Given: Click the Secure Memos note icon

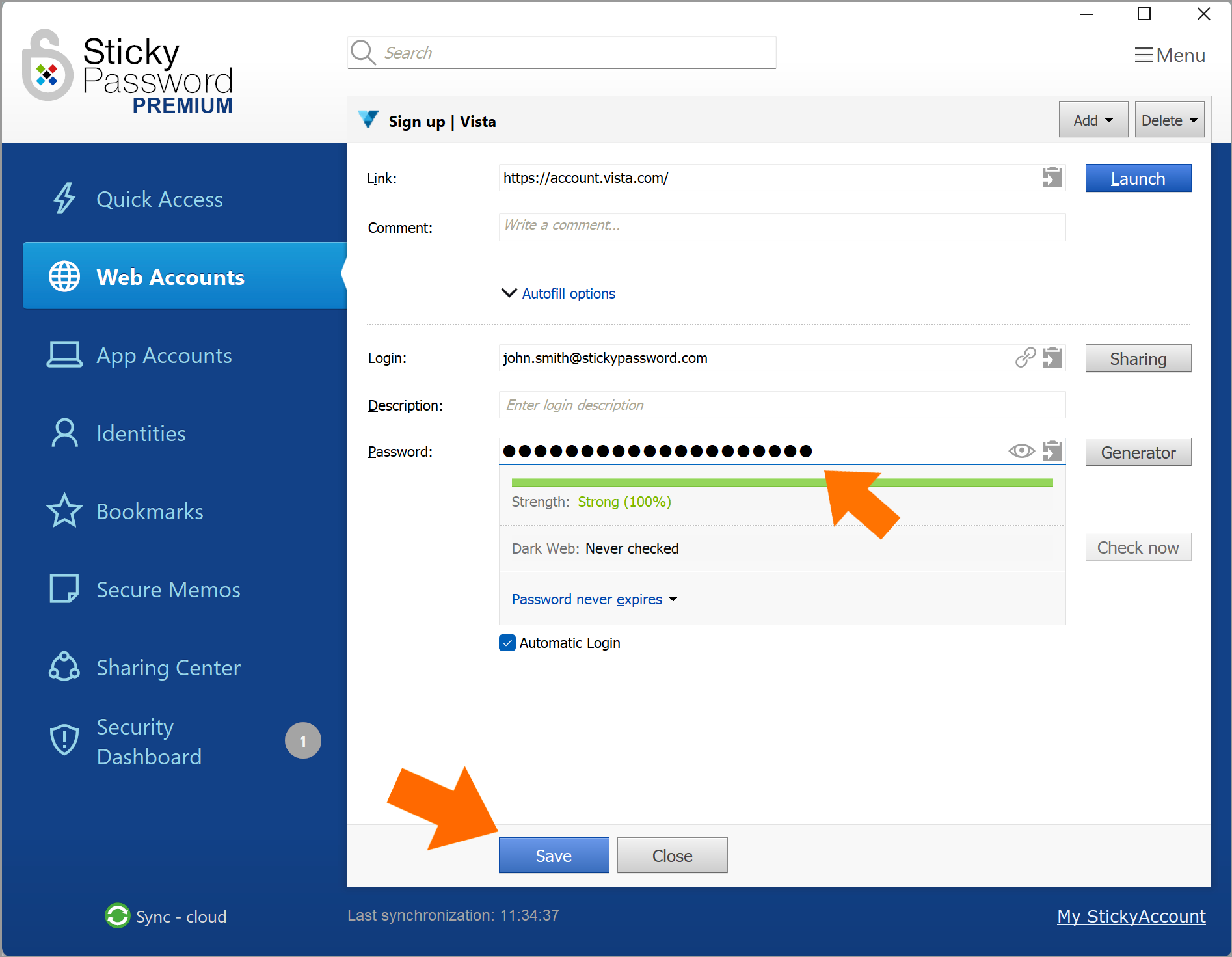Looking at the screenshot, I should [x=64, y=589].
